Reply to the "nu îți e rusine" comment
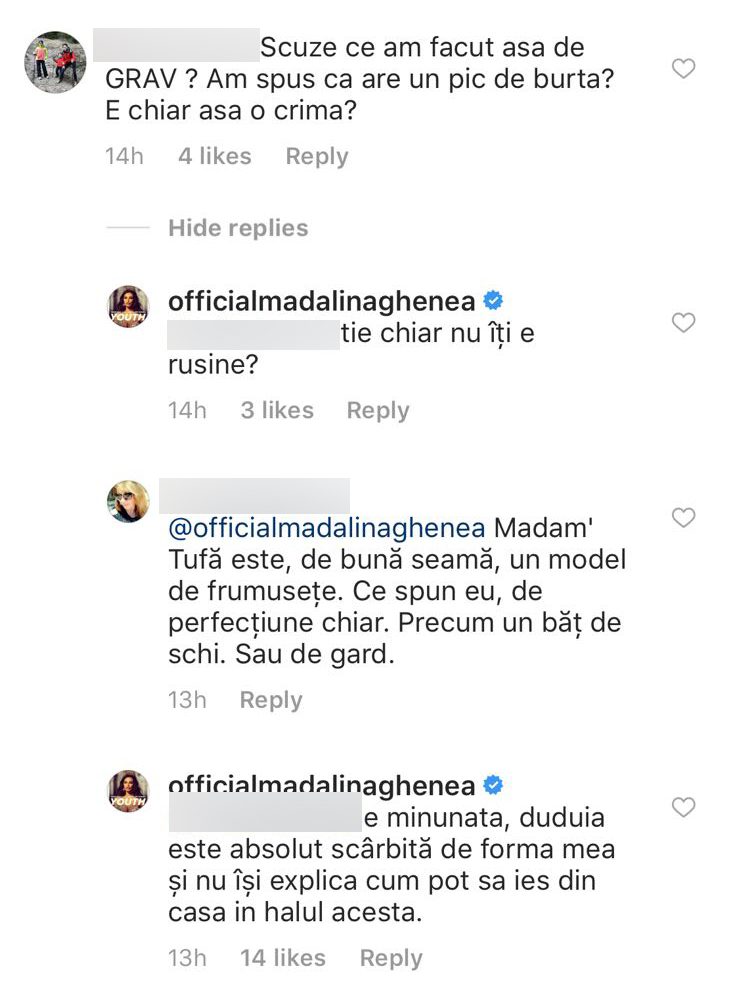Image resolution: width=739 pixels, height=992 pixels. tap(378, 411)
